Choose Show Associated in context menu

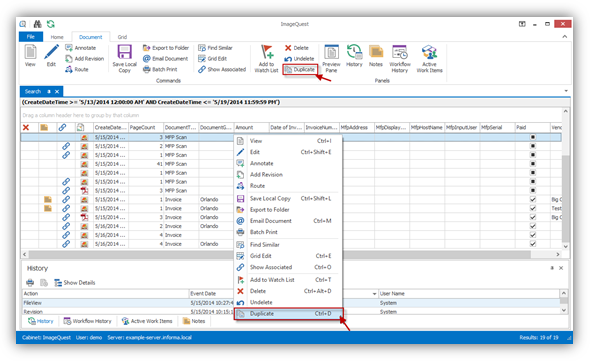pos(289,267)
